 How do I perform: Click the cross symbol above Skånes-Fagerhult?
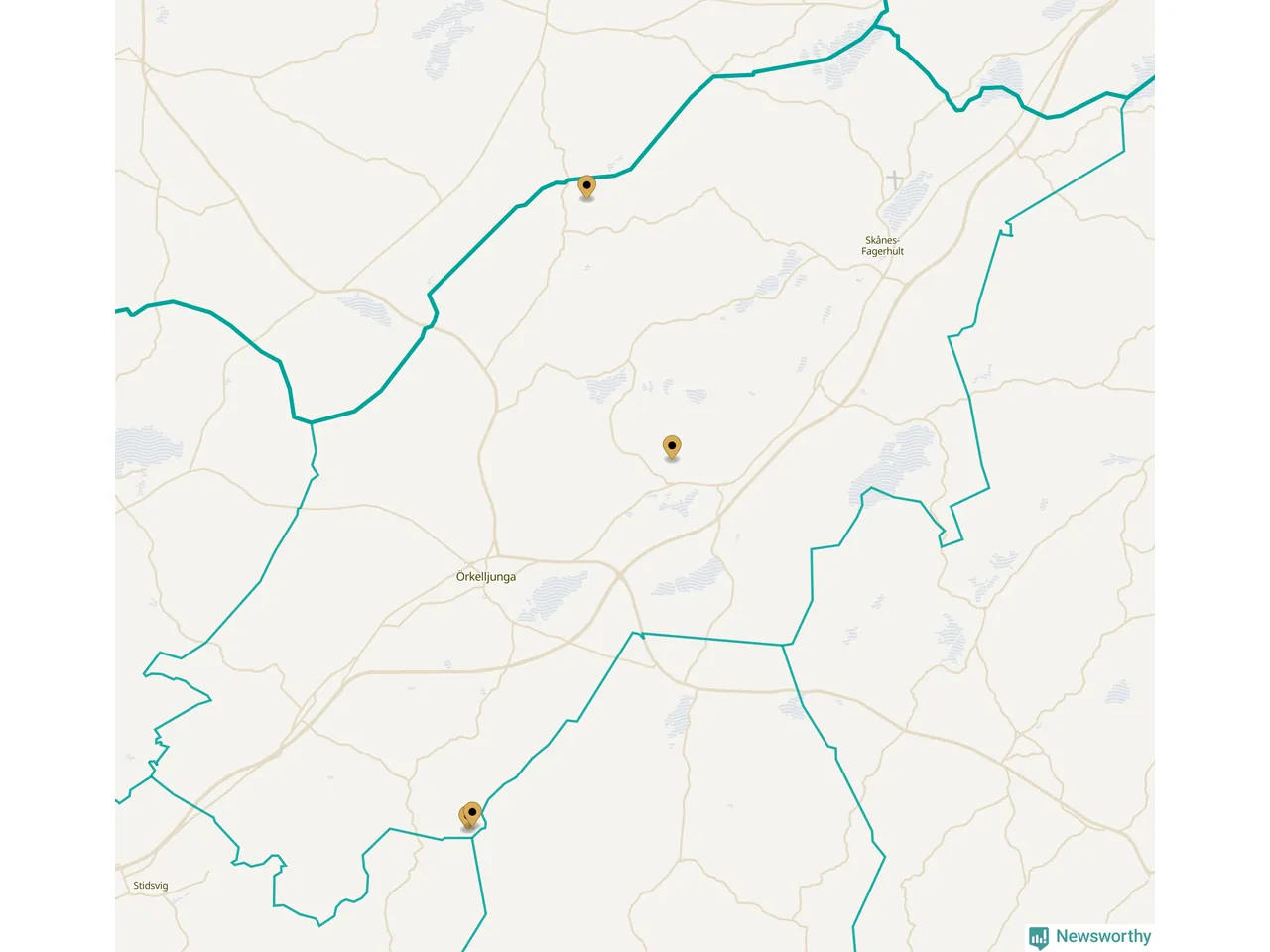pyautogui.click(x=895, y=180)
